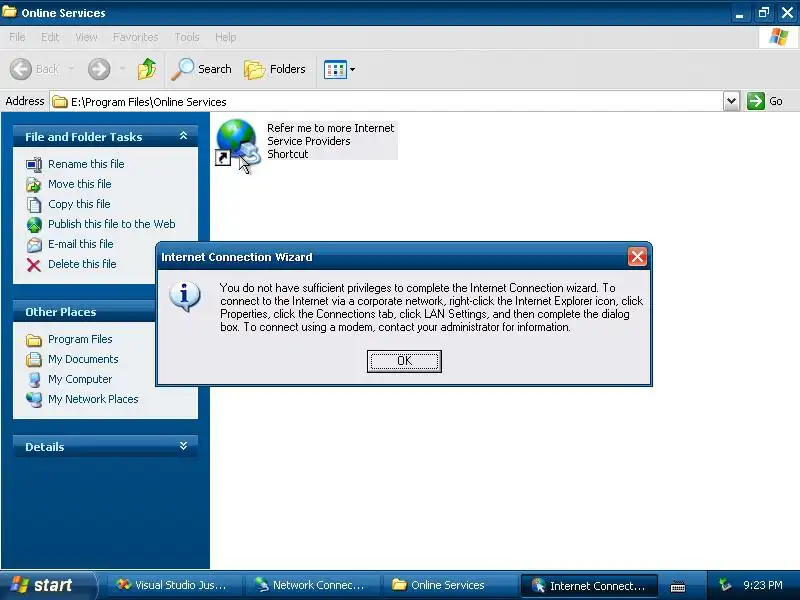Click the folder icon in the Address bar
The height and width of the screenshot is (600, 800).
60,102
